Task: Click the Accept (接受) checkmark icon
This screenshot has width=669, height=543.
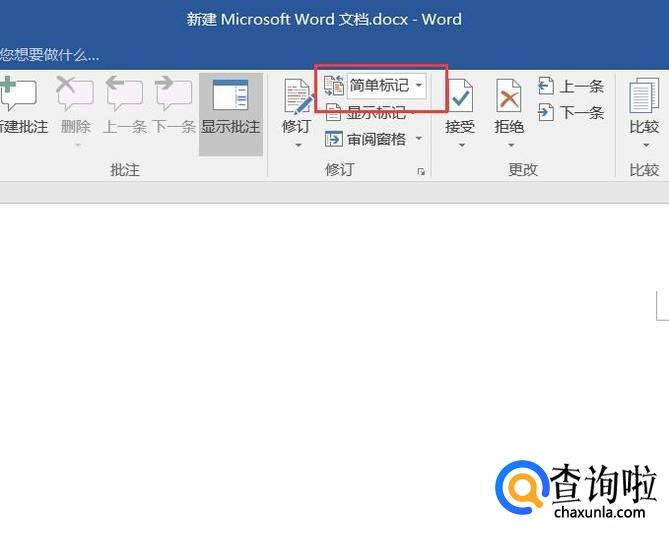Action: point(460,97)
